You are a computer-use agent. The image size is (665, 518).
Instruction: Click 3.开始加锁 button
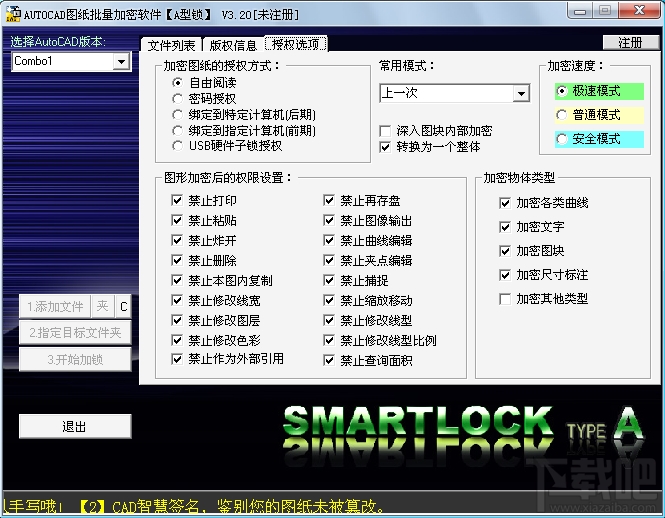click(x=75, y=360)
